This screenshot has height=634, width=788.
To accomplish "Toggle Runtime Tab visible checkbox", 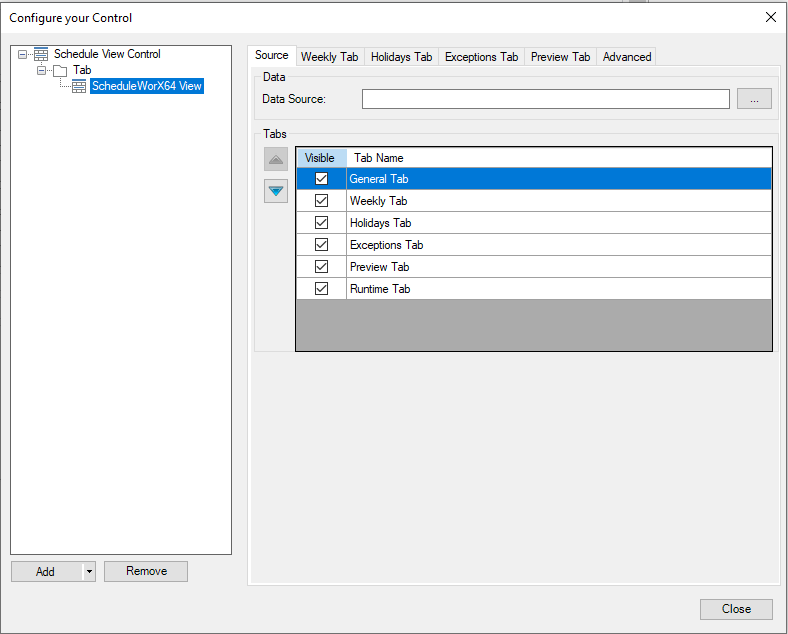I will click(x=321, y=289).
